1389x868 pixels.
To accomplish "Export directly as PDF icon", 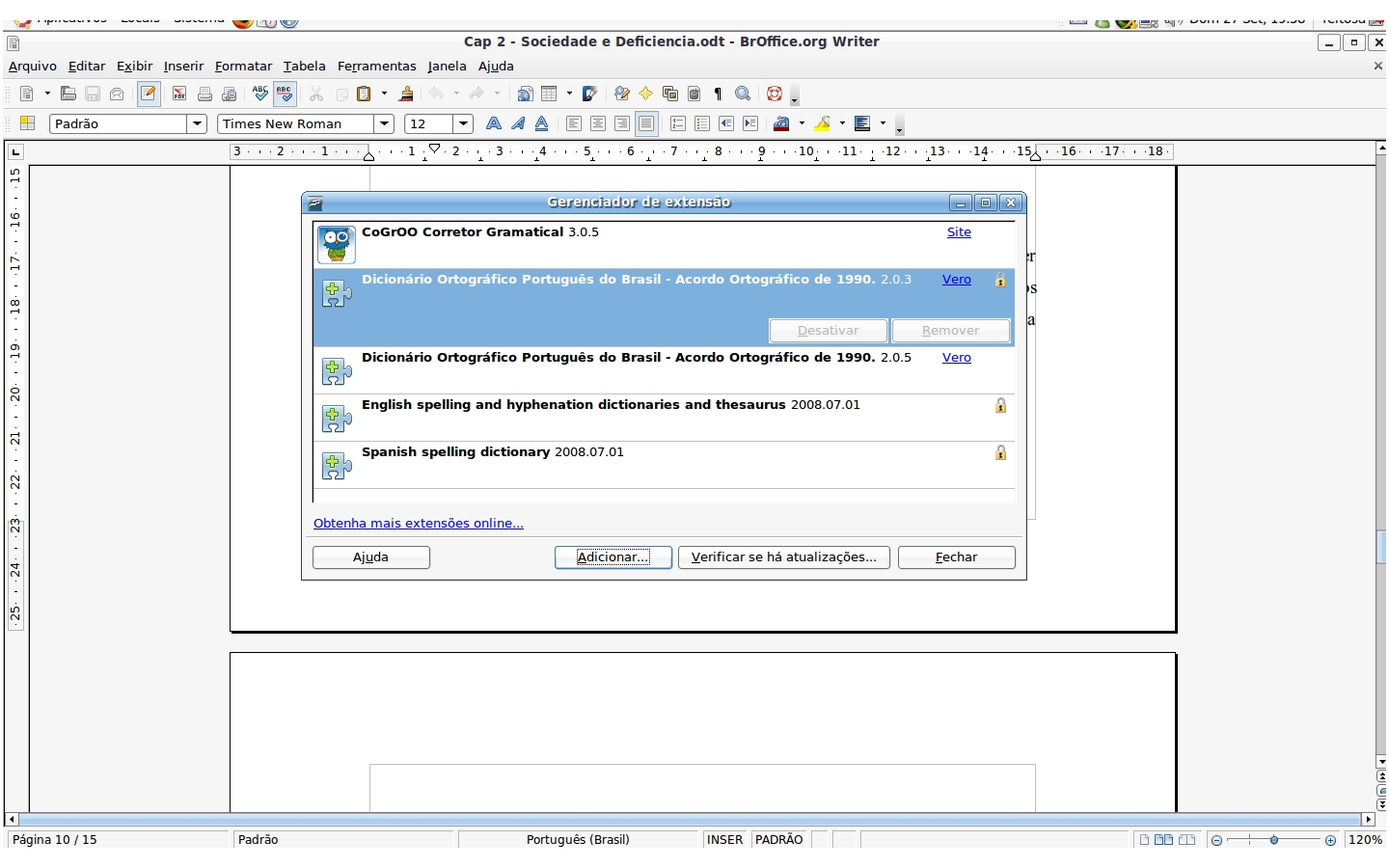I will pos(179,94).
